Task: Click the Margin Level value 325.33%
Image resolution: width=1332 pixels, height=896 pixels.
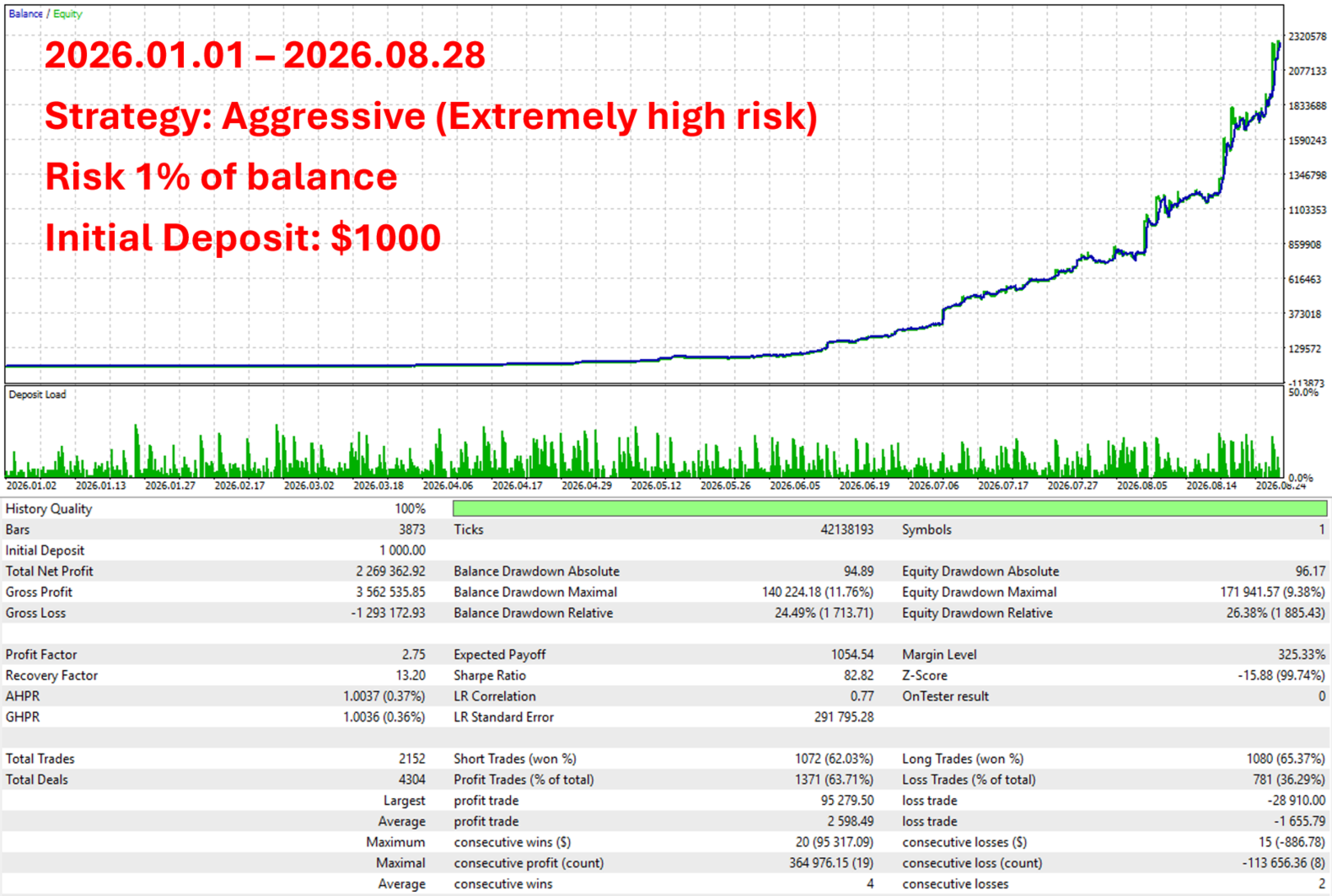Action: (x=1301, y=655)
